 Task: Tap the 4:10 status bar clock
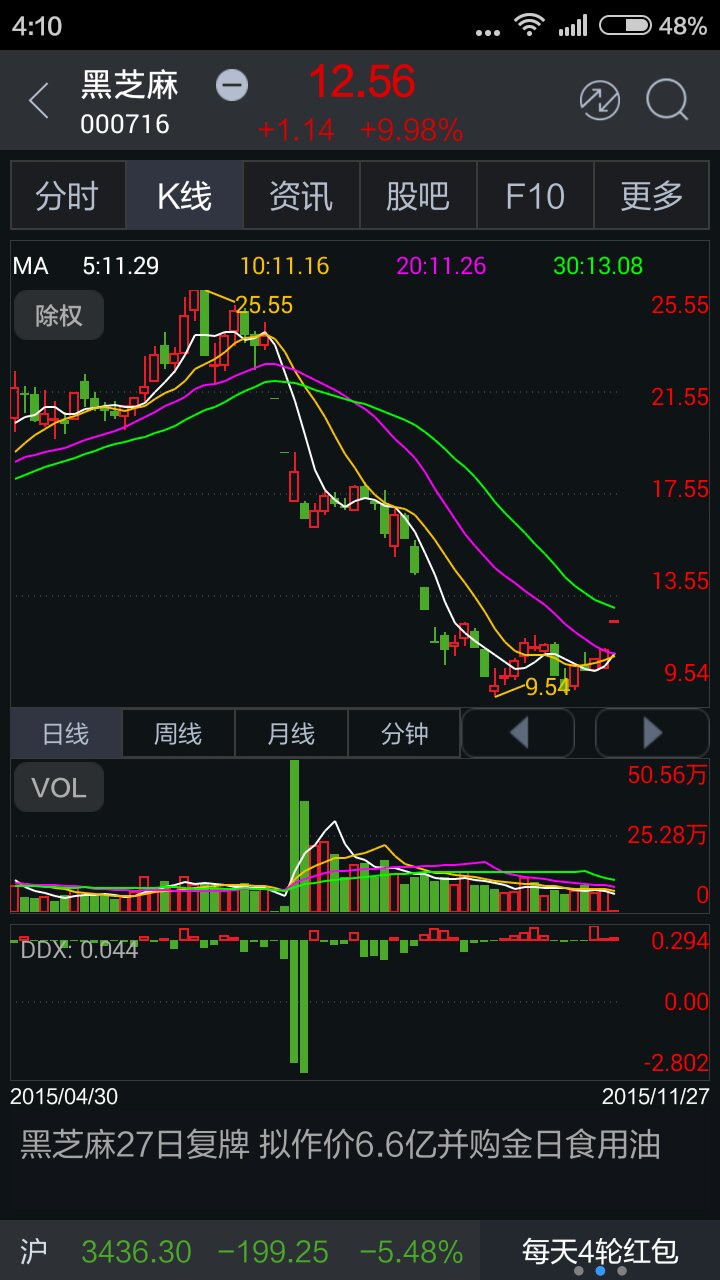click(x=38, y=26)
